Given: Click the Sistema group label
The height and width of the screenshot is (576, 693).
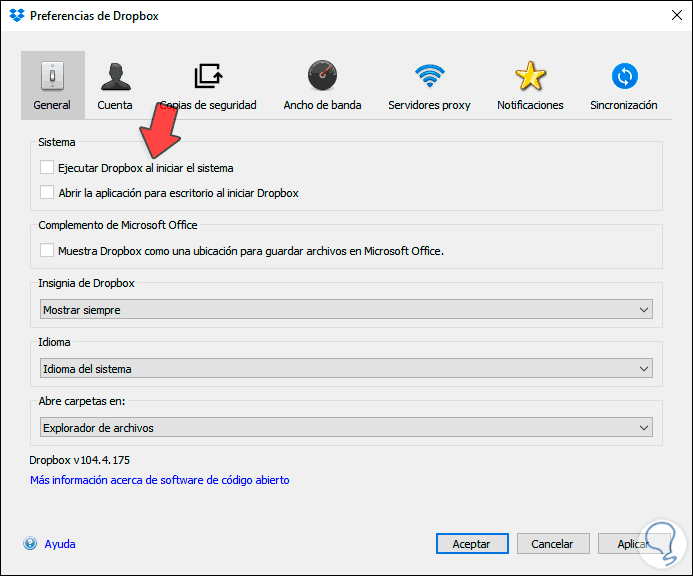Looking at the screenshot, I should (57, 142).
